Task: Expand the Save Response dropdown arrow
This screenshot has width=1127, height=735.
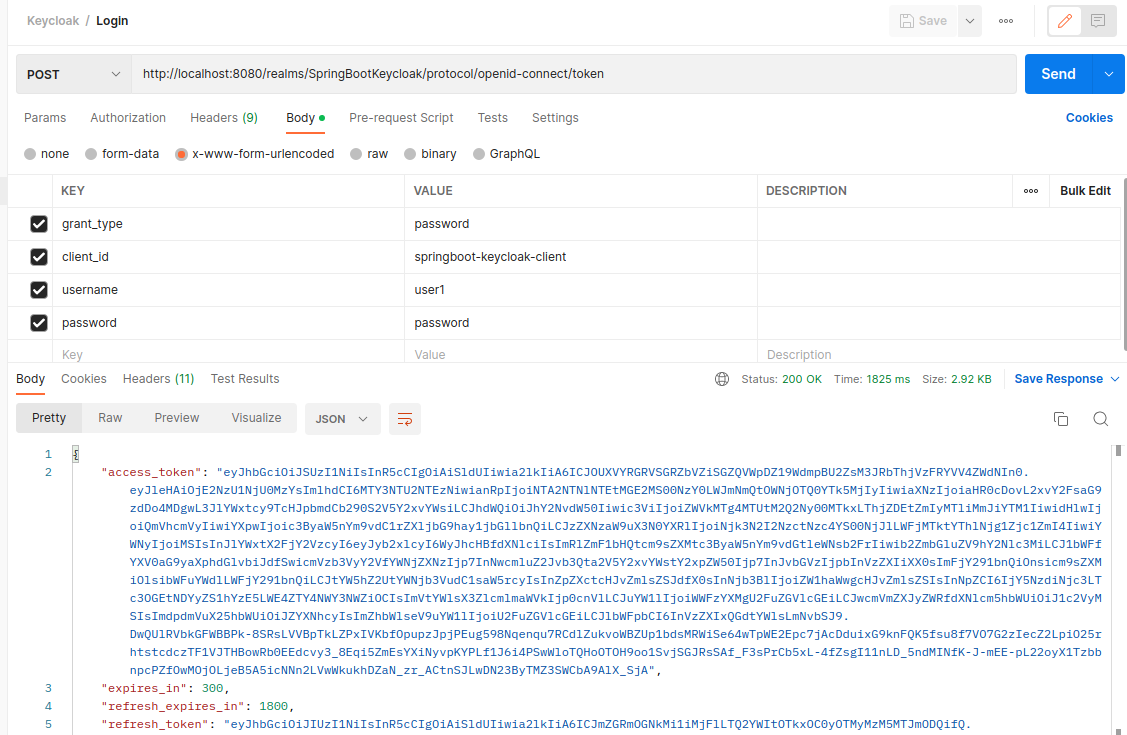Action: (1115, 379)
